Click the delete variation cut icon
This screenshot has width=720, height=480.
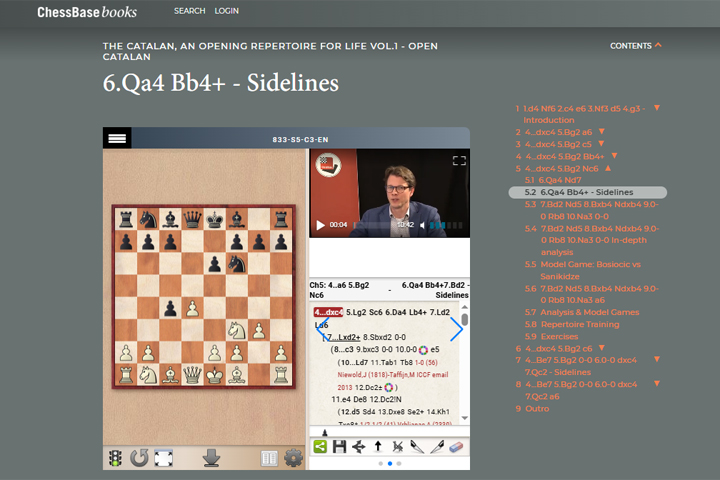[x=398, y=446]
